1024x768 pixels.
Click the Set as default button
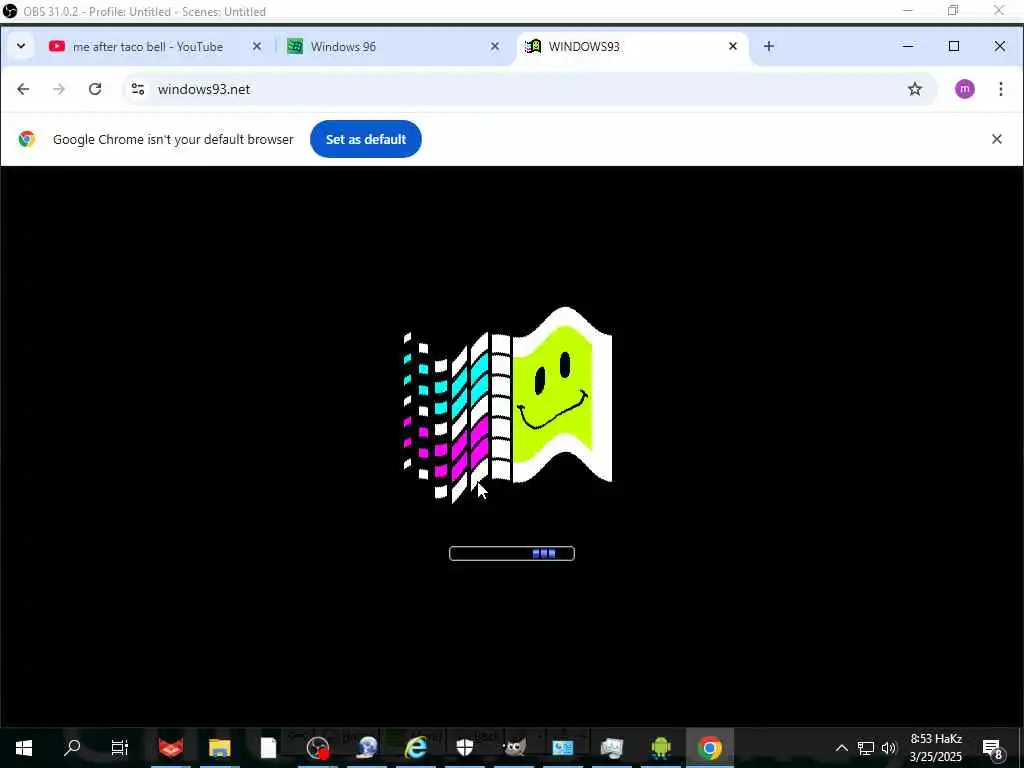click(x=366, y=139)
